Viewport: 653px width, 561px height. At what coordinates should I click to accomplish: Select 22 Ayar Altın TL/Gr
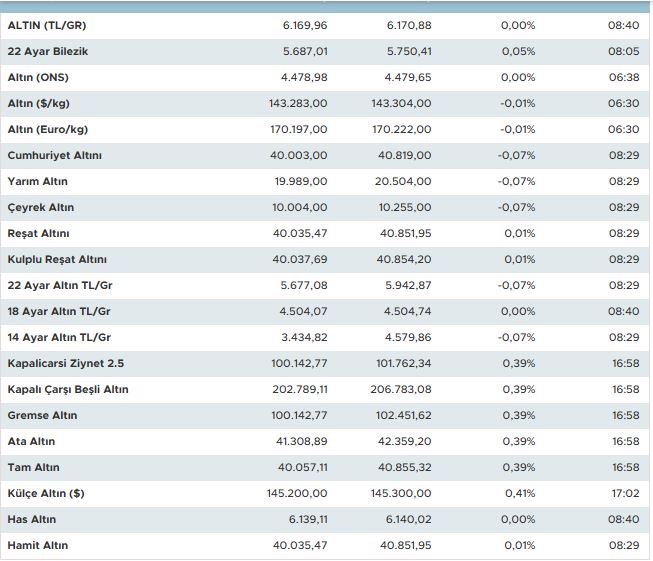pos(59,286)
